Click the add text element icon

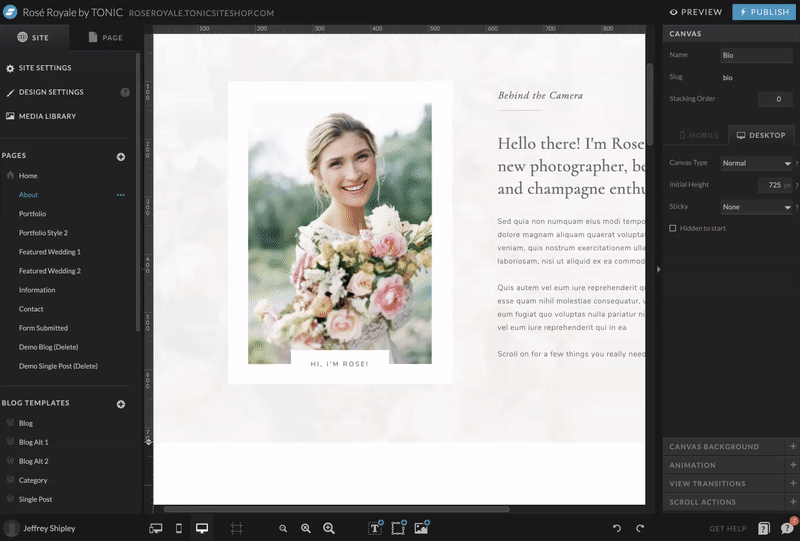coord(376,528)
